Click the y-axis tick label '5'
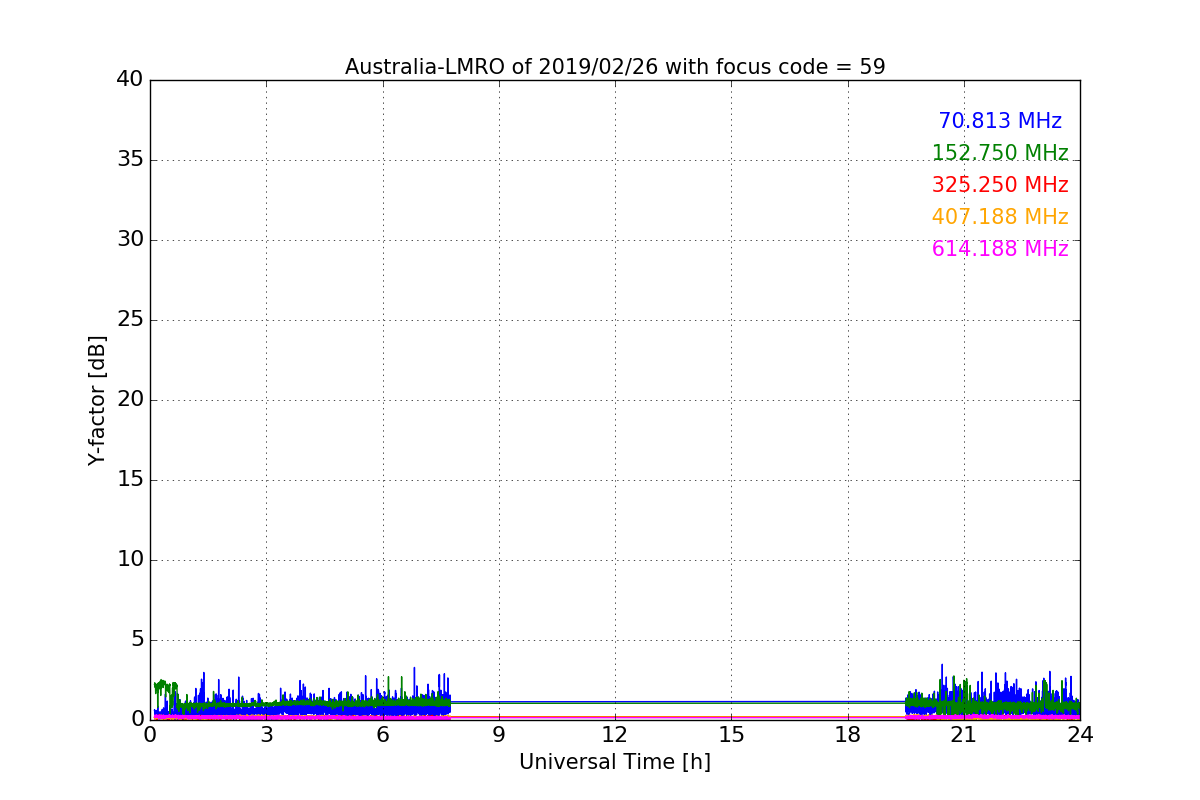The image size is (1200, 800). (x=137, y=639)
